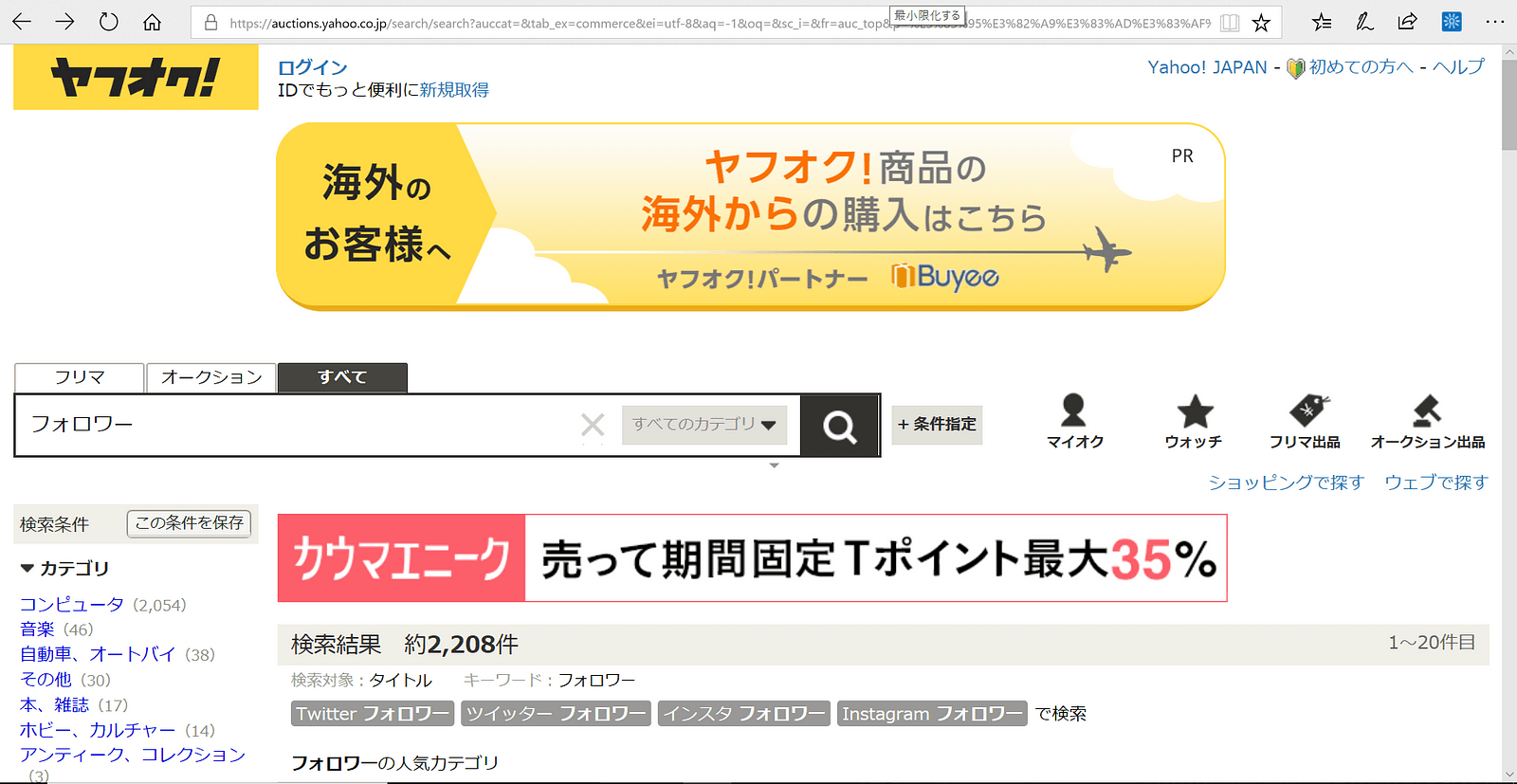Open the すべてのカテゴリ dropdown
Image resolution: width=1517 pixels, height=784 pixels.
[704, 425]
